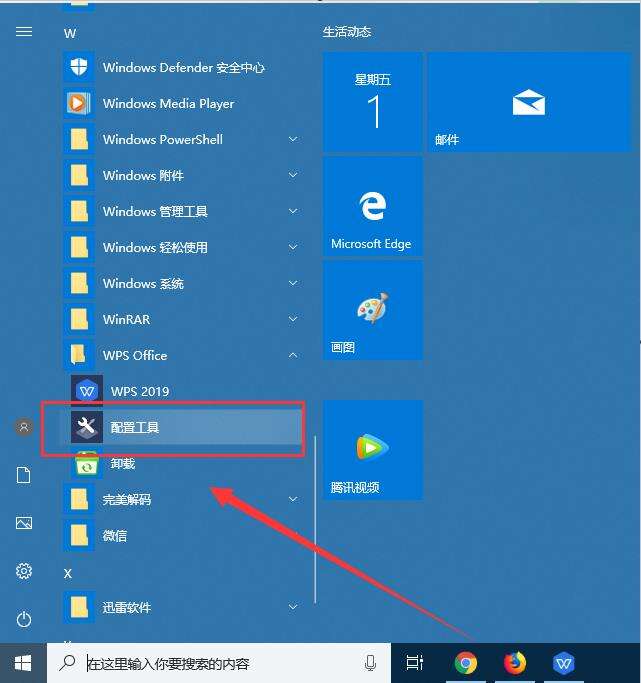
Task: Open the Microsoft Edge tile
Action: click(373, 206)
